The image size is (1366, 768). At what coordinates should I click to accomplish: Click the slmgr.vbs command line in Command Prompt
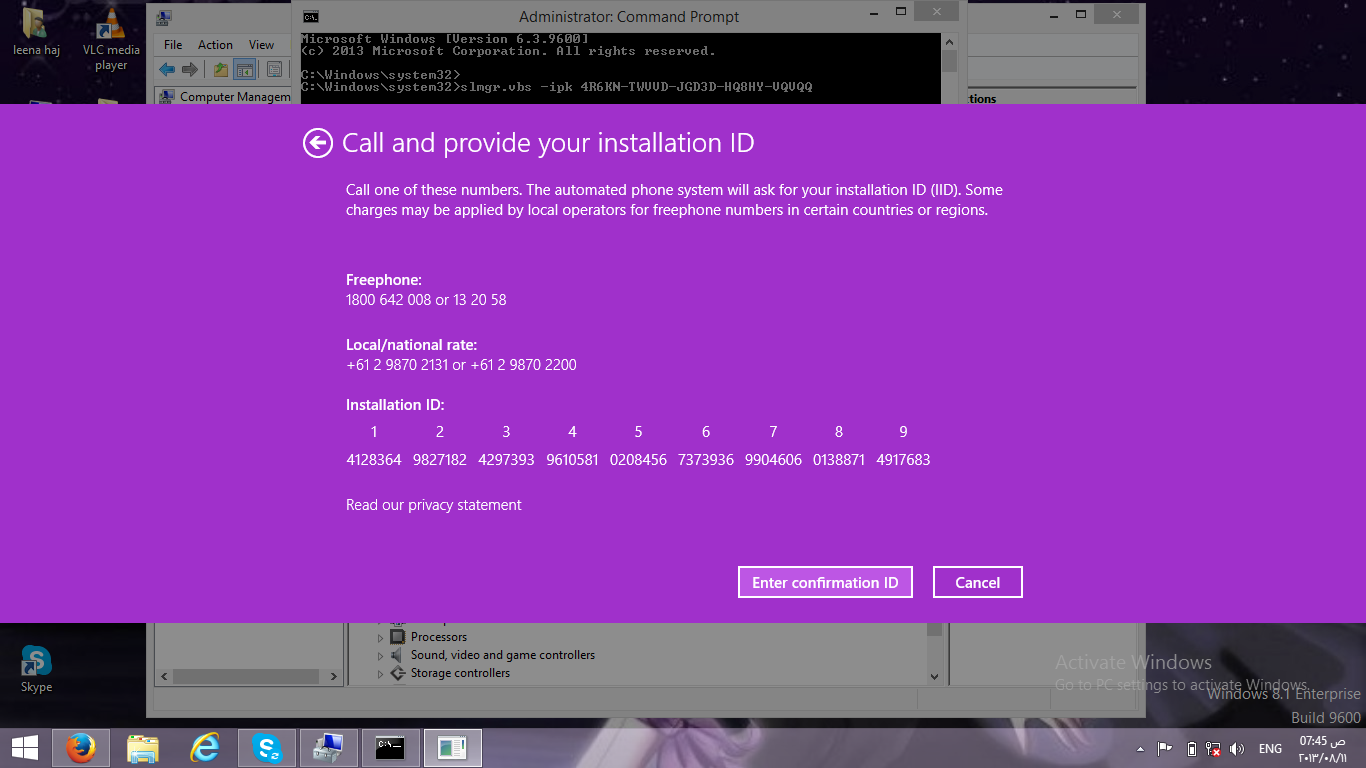click(x=557, y=87)
